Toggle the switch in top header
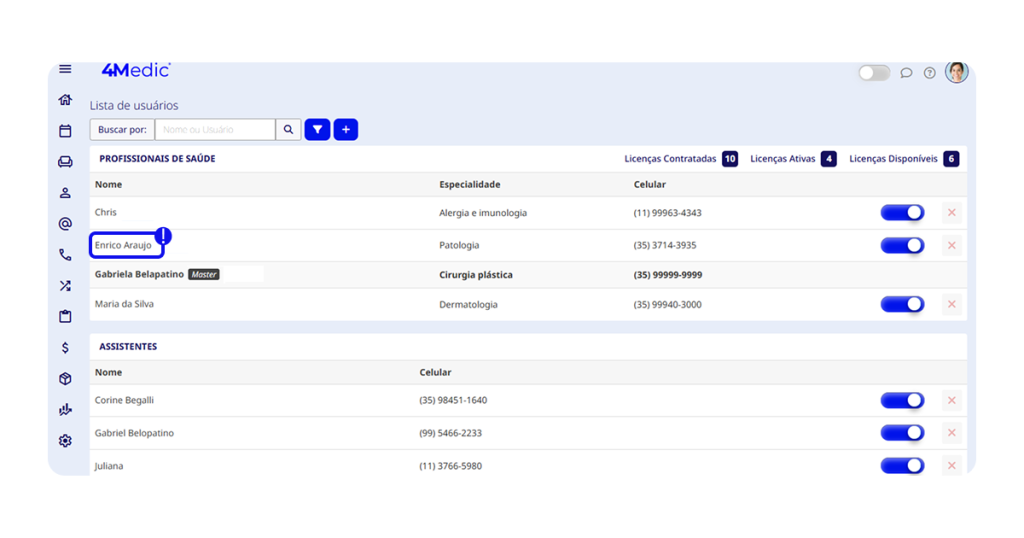This screenshot has height=538, width=1024. pyautogui.click(x=873, y=73)
